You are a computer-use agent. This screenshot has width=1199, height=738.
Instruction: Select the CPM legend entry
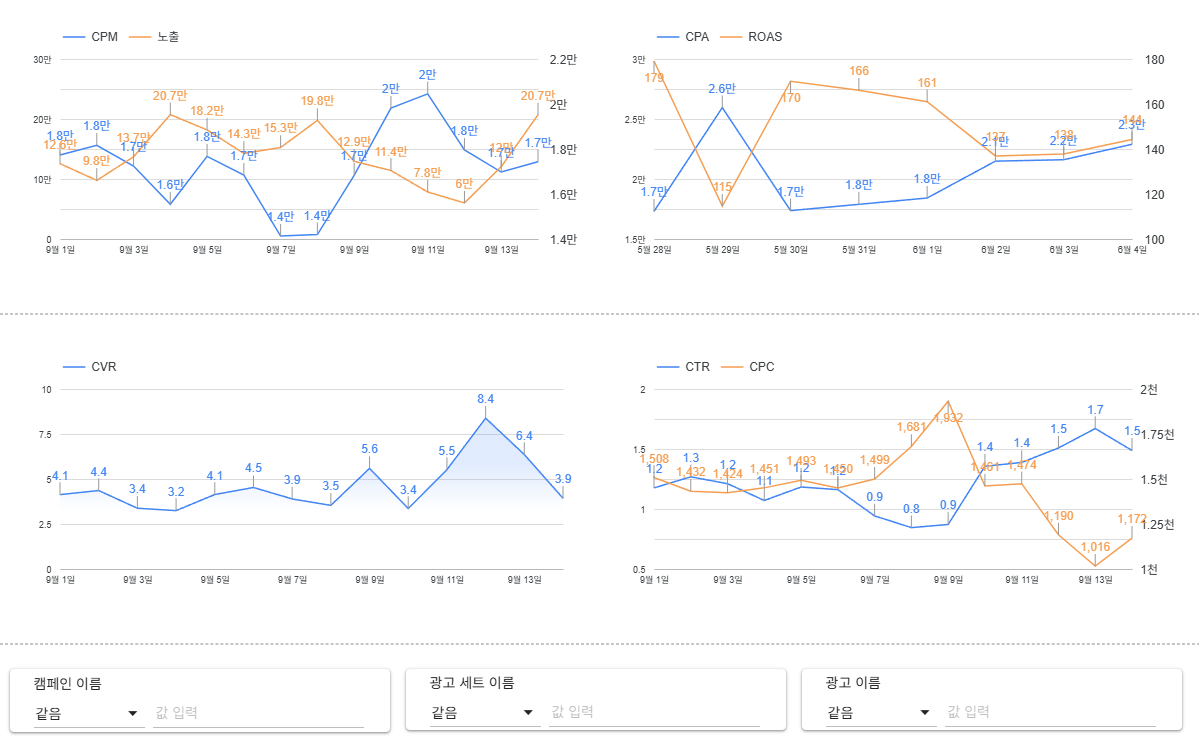(90, 37)
